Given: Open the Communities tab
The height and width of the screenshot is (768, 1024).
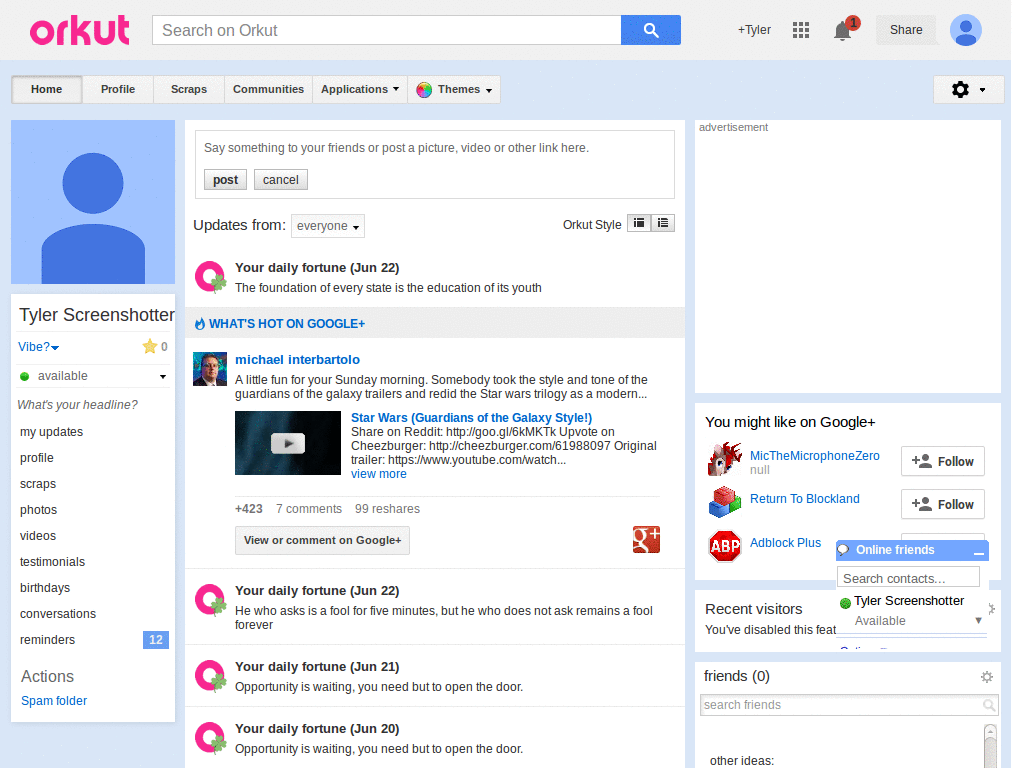Looking at the screenshot, I should pos(268,89).
